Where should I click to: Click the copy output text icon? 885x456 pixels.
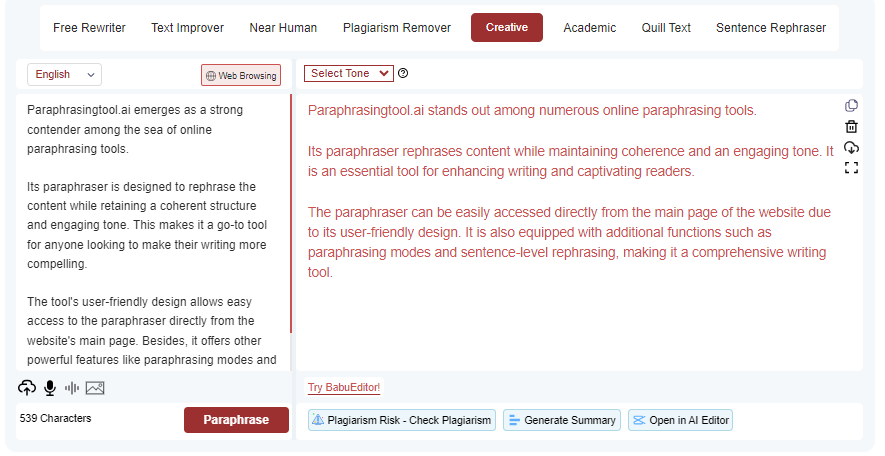851,106
